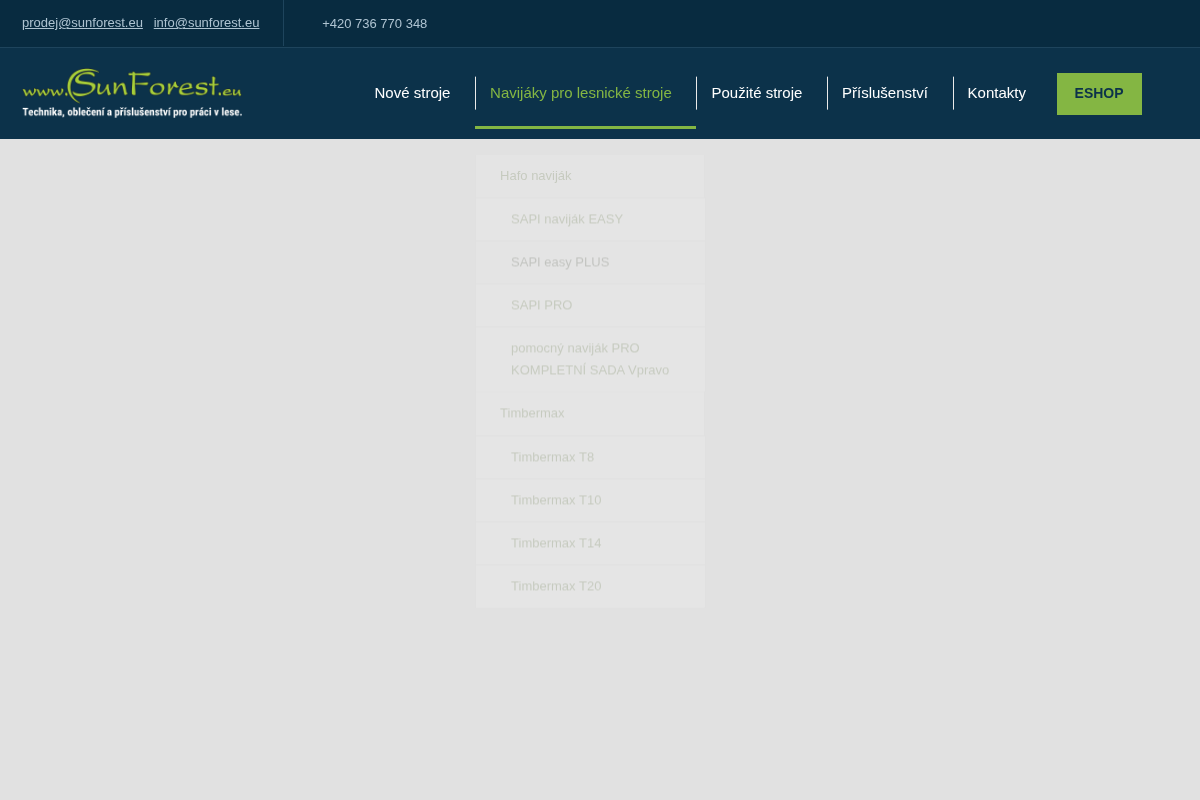Select SAPI naviják EASY item

pyautogui.click(x=590, y=219)
